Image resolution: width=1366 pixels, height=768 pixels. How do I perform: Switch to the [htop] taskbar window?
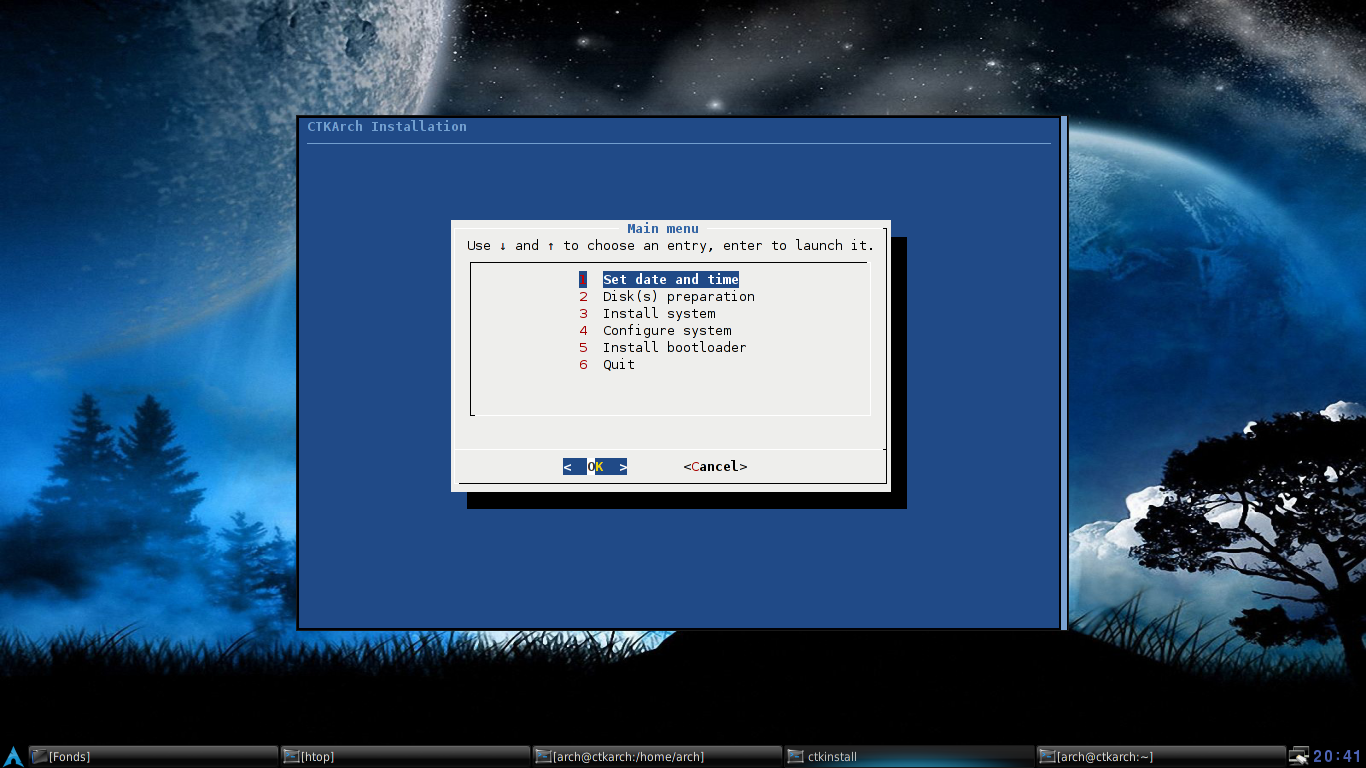click(x=405, y=756)
